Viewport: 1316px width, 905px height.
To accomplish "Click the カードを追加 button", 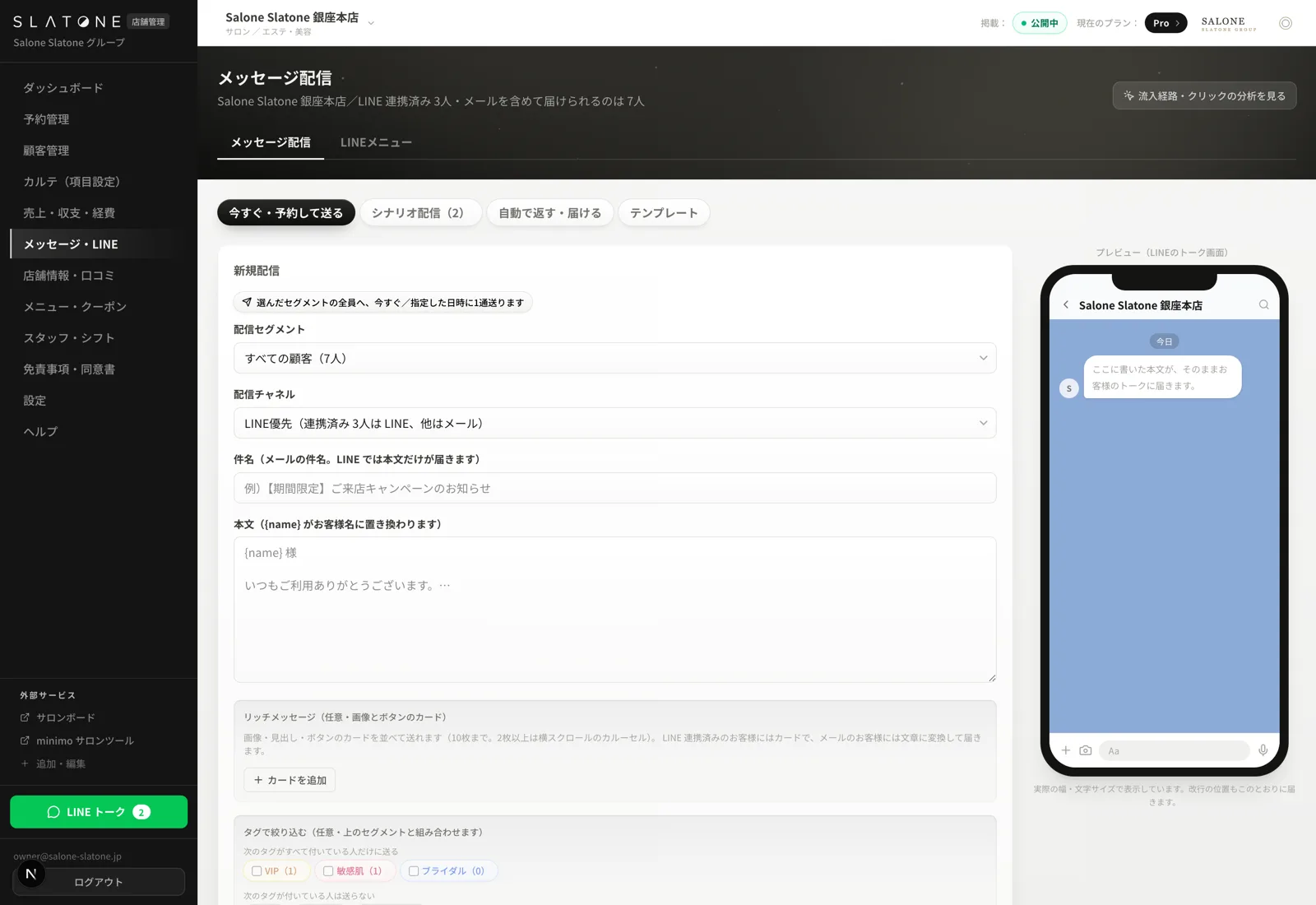I will (290, 780).
